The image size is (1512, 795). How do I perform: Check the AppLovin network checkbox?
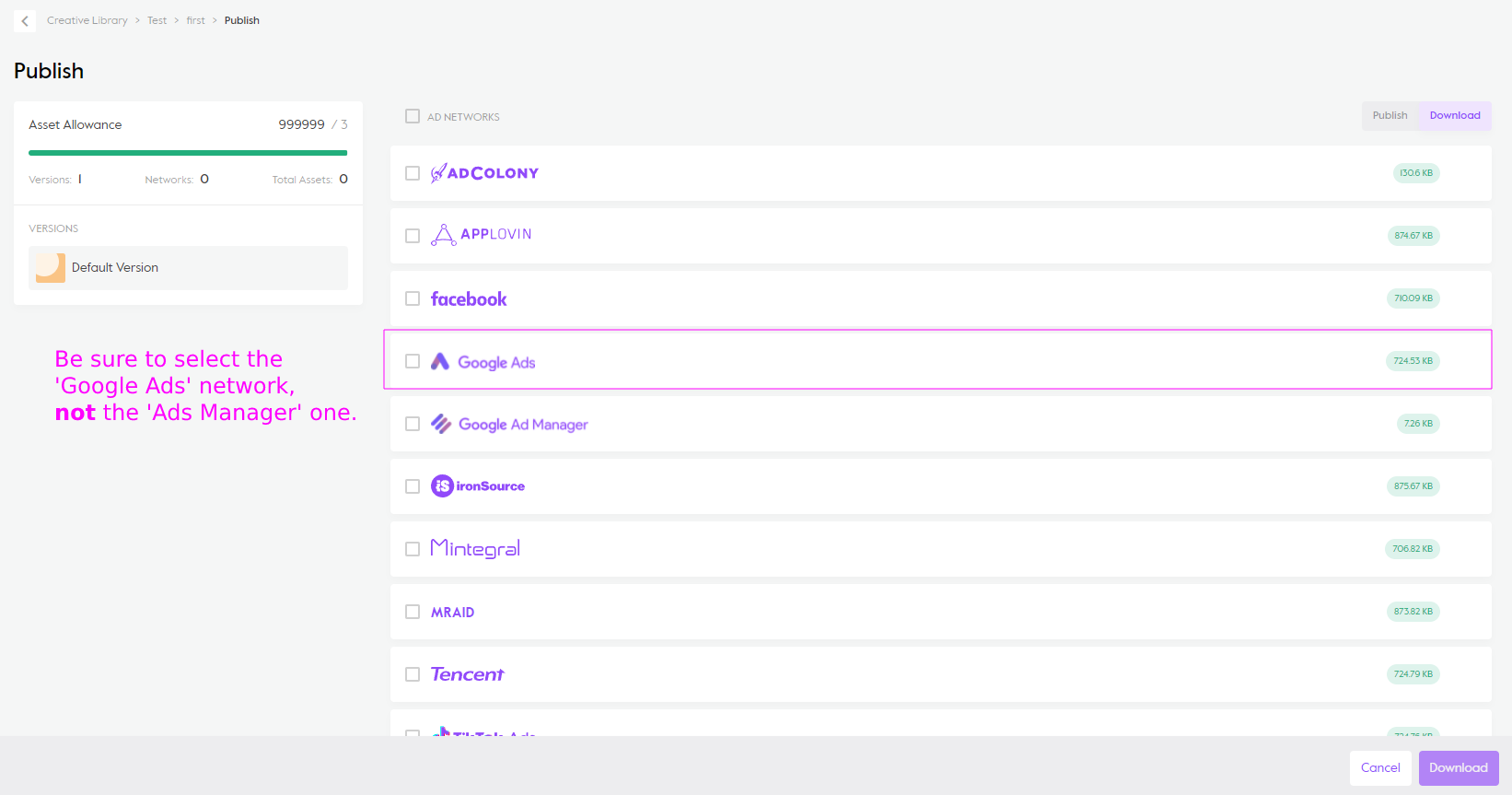point(413,236)
